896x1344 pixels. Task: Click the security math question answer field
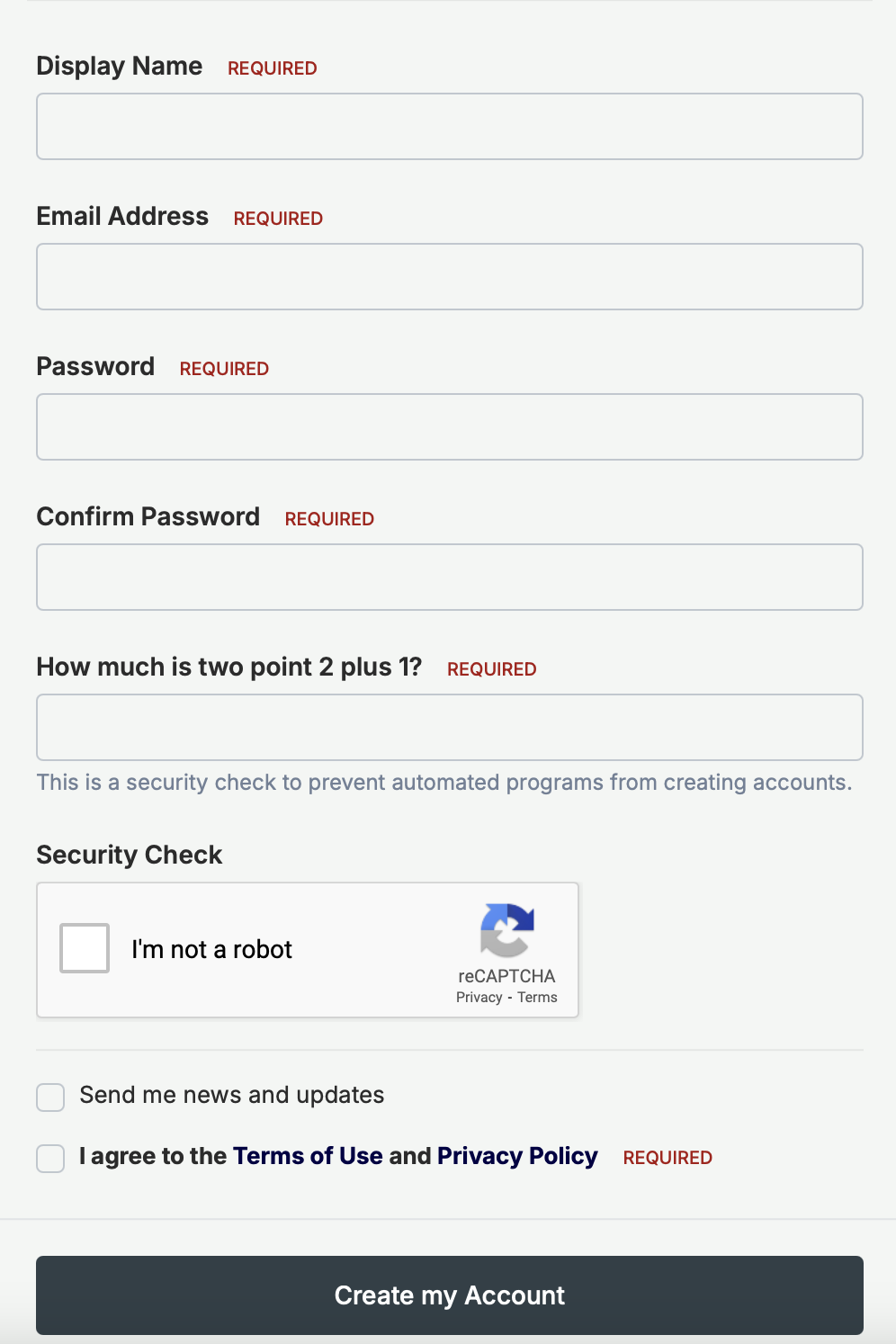pyautogui.click(x=450, y=728)
